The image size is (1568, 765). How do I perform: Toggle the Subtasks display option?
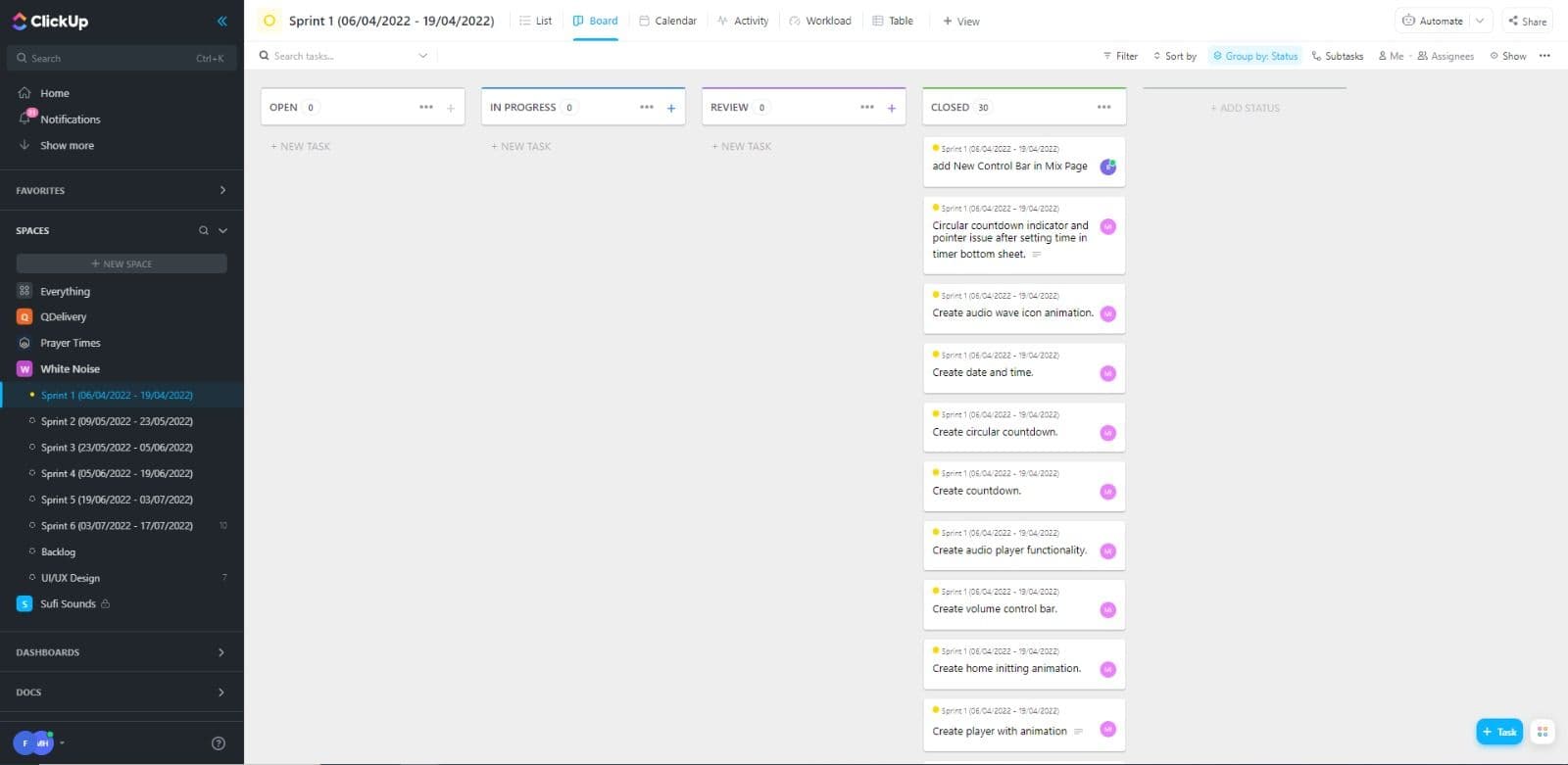(1338, 56)
